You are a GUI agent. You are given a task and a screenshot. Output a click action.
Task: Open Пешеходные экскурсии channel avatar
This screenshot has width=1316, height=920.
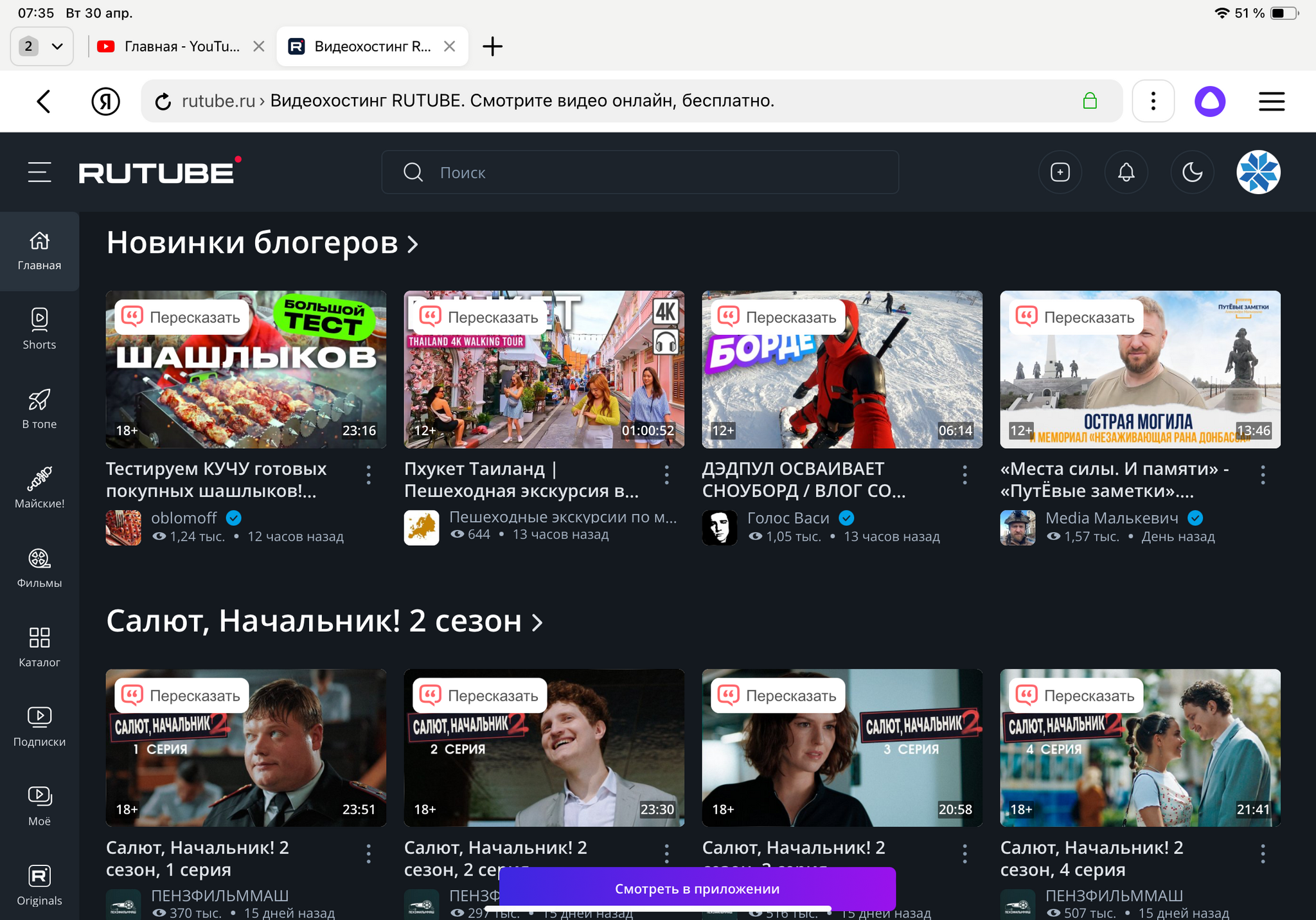pos(422,527)
